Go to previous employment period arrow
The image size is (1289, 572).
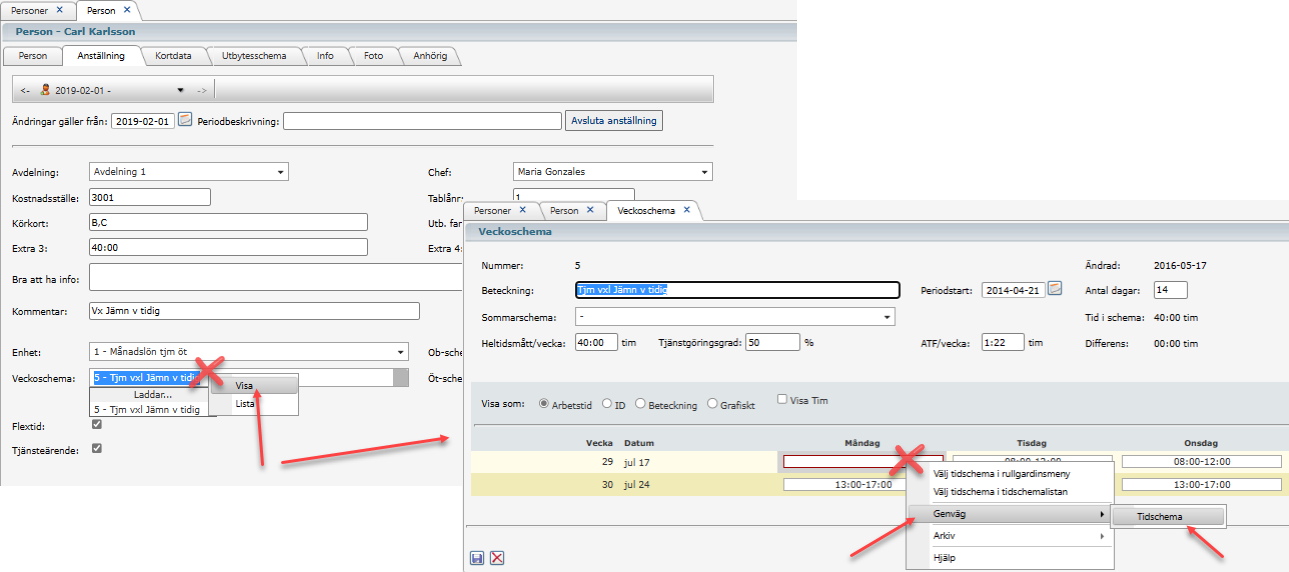coord(25,90)
